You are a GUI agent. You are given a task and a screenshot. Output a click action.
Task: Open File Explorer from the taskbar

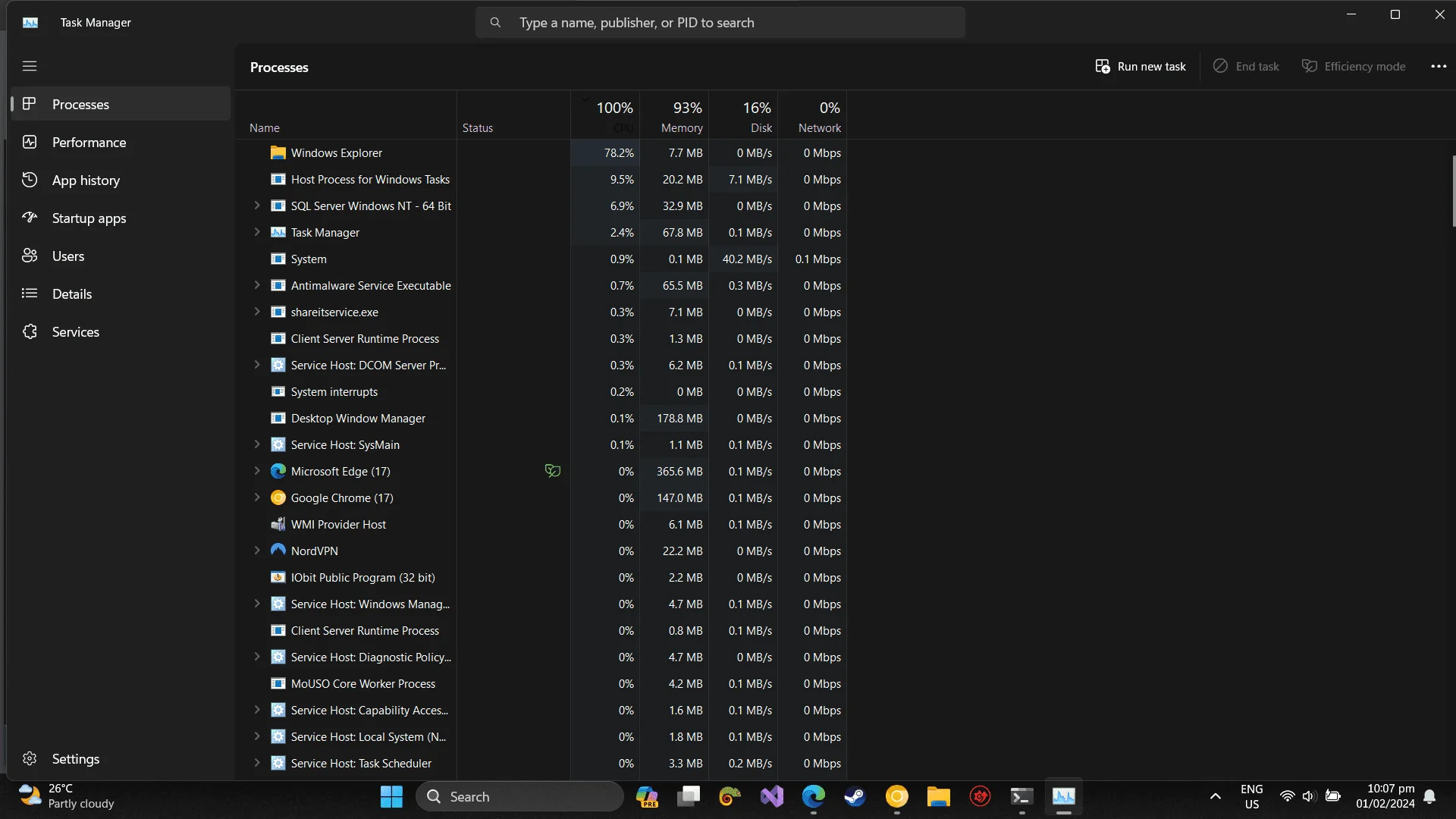[939, 797]
